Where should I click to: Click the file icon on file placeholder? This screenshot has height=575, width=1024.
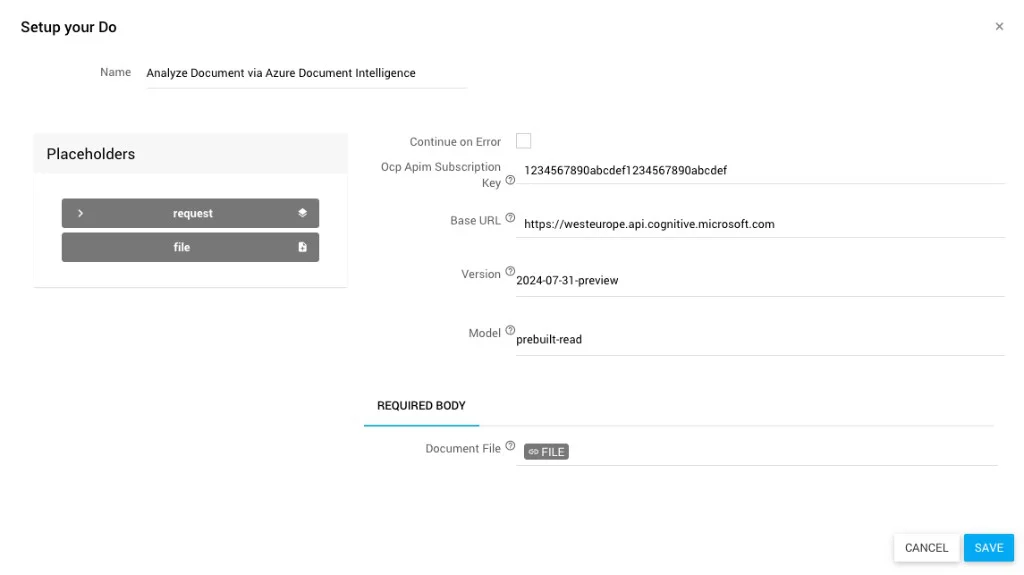(x=302, y=247)
